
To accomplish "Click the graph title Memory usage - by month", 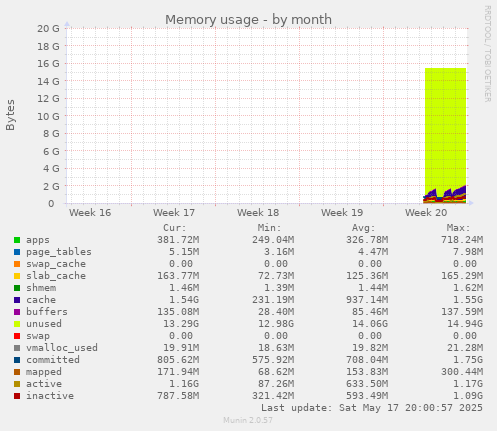I will point(248,20).
